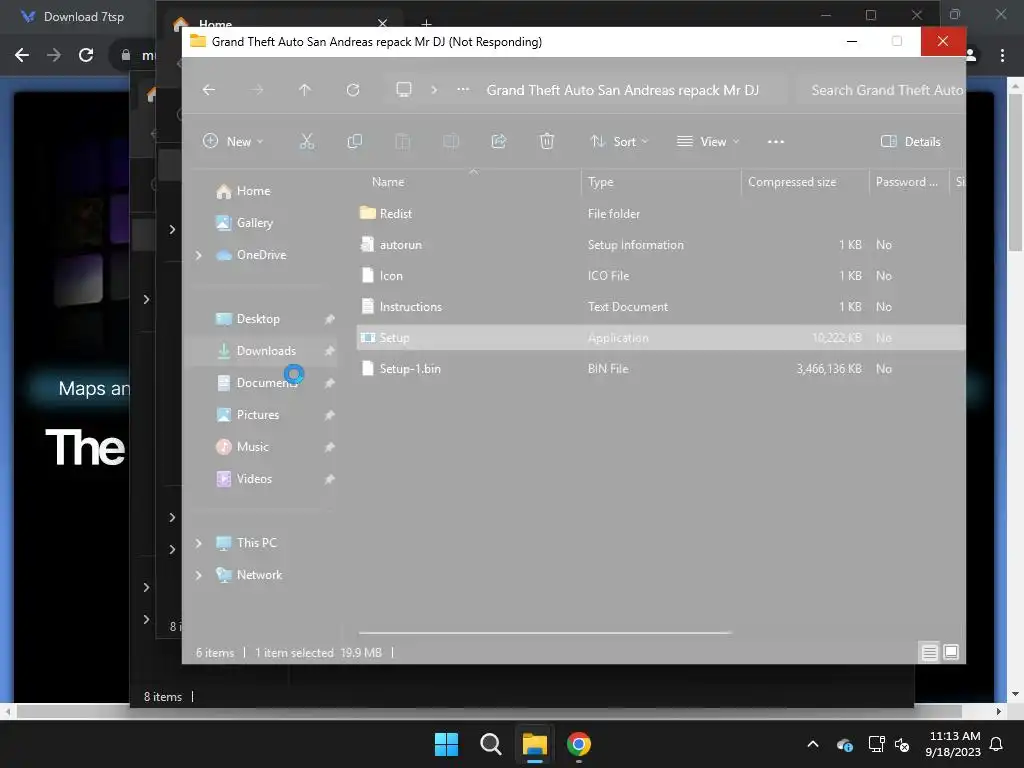
Task: Click the Up arrow in Explorer navigation
Action: point(305,90)
